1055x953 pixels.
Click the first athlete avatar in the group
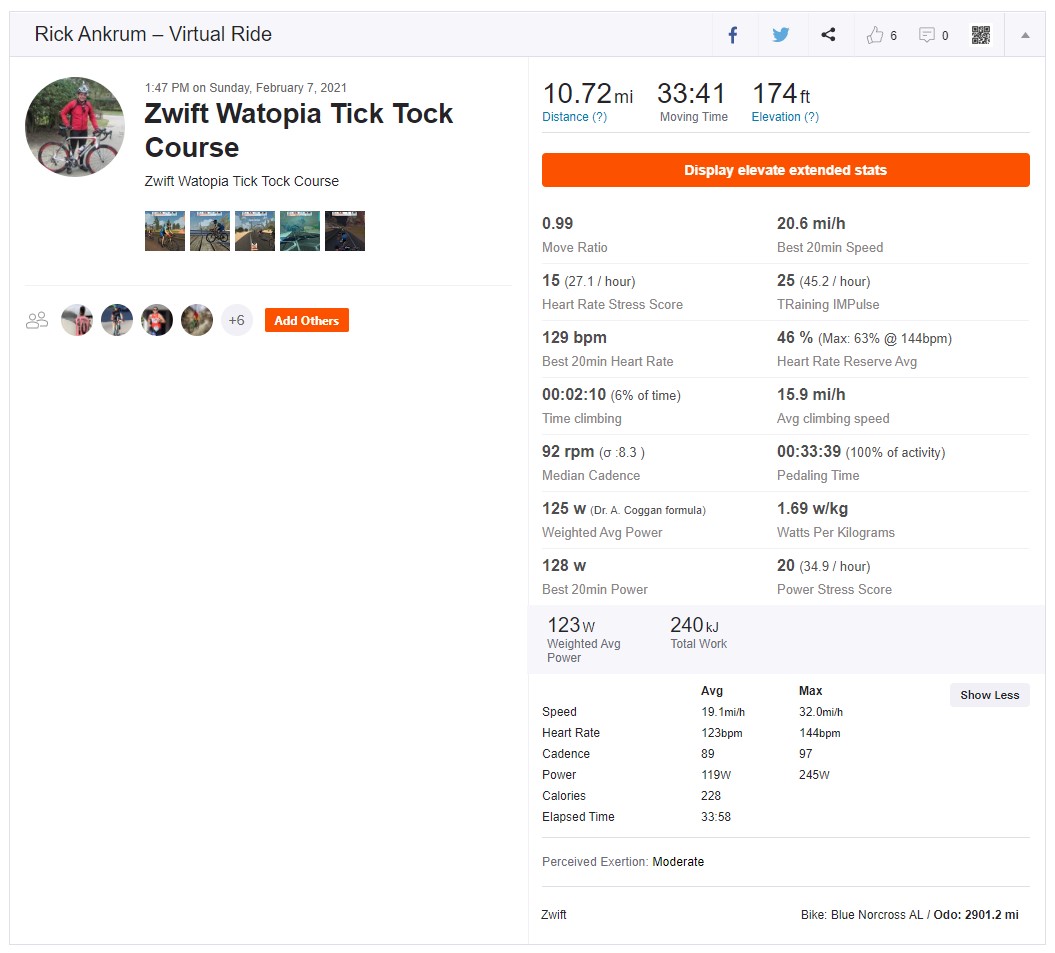(x=77, y=320)
